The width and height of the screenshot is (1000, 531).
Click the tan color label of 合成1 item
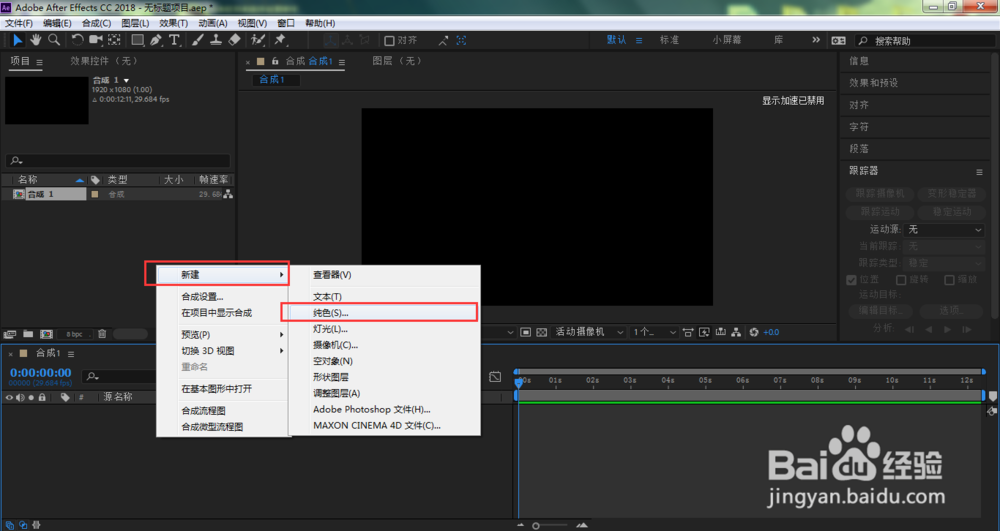95,194
